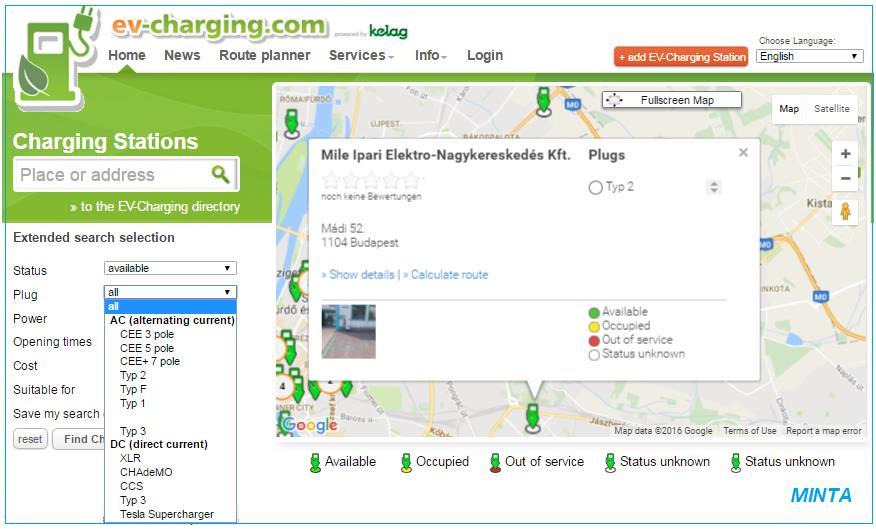The width and height of the screenshot is (876, 529).
Task: Switch map to Map view
Action: (789, 108)
